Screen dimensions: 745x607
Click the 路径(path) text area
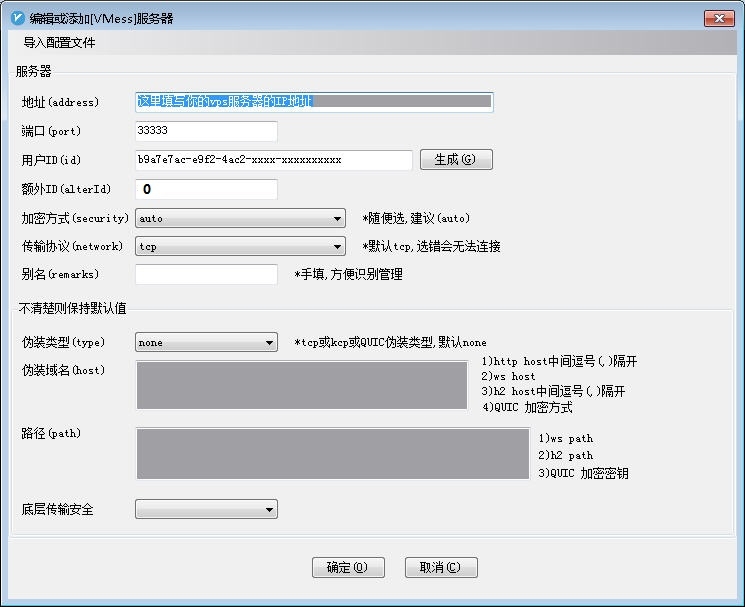301,453
